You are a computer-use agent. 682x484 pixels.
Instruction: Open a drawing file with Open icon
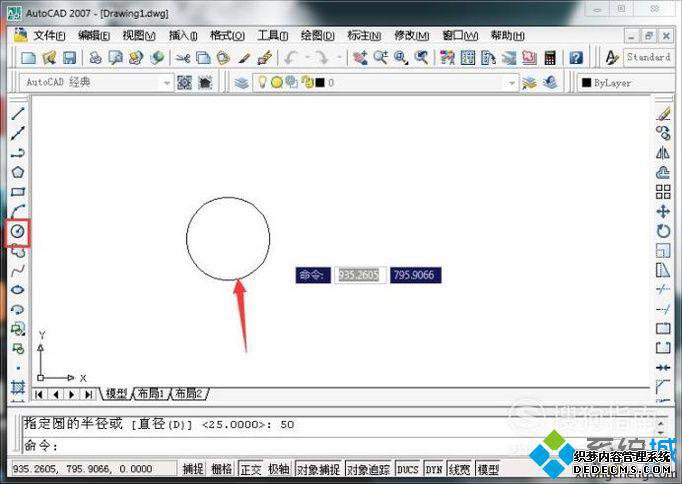tap(49, 57)
